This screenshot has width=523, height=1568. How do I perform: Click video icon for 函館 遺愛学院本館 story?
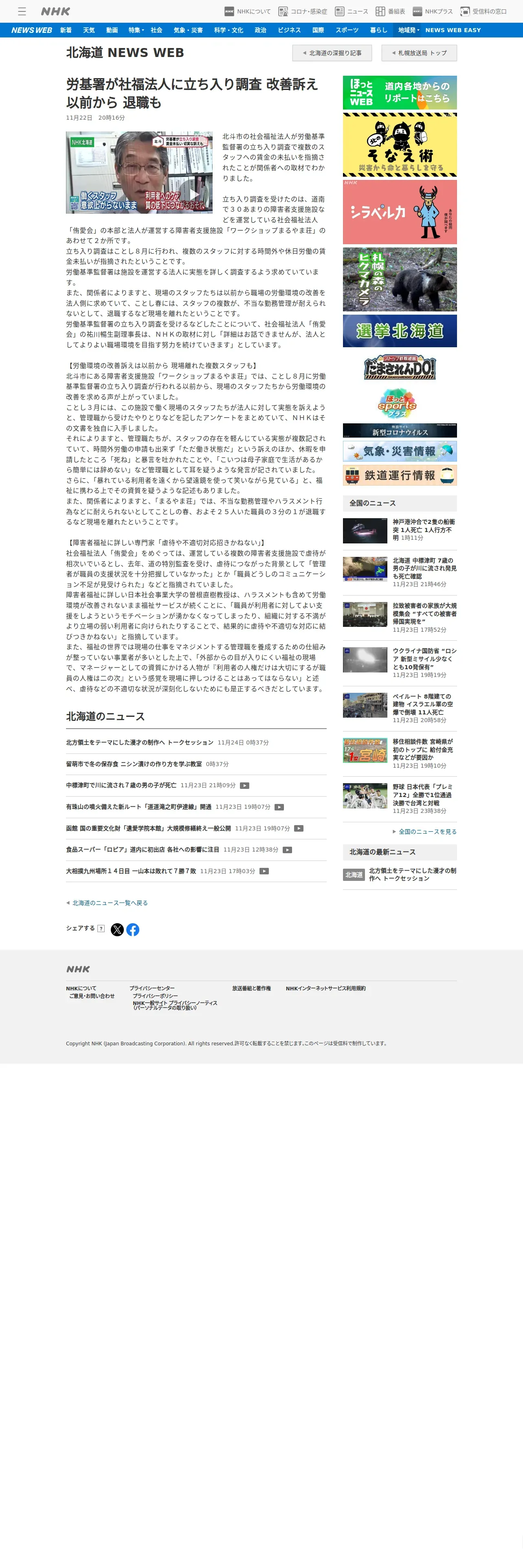[x=299, y=828]
